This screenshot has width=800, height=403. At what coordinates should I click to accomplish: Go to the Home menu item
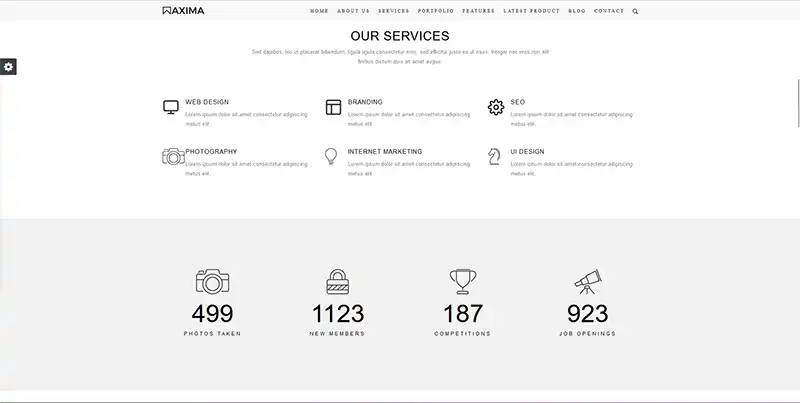319,11
